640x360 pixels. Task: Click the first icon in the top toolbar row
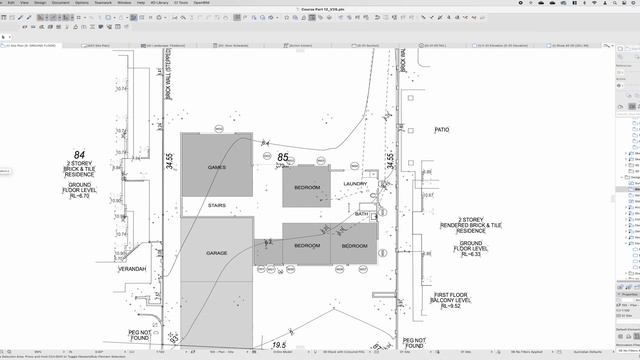[x=4, y=18]
